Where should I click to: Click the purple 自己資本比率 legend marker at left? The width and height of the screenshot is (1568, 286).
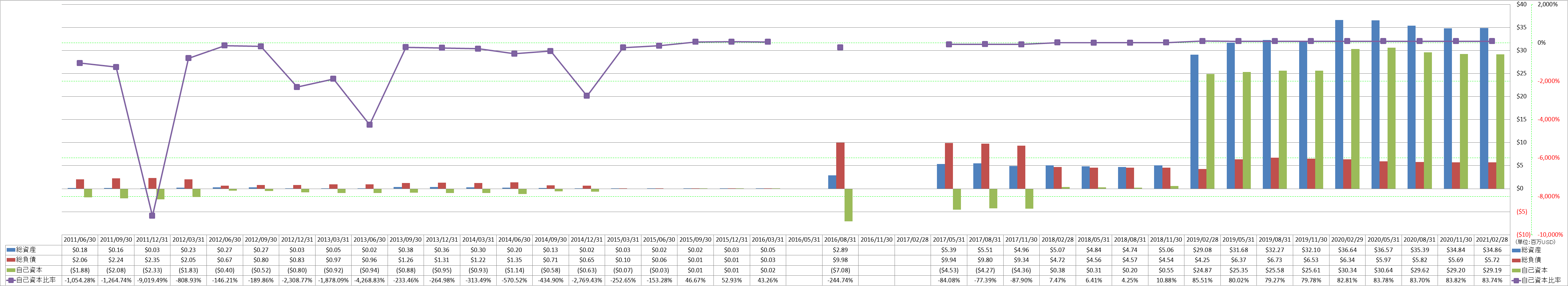coord(10,280)
